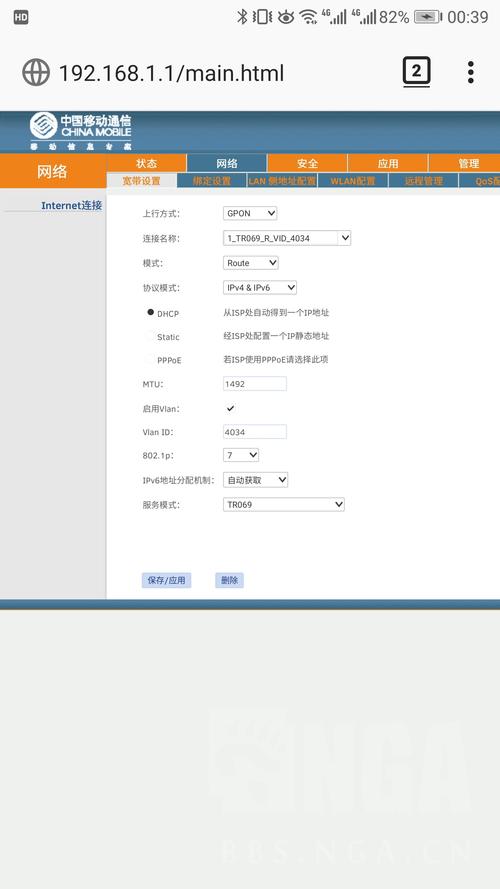
Task: Select Internet连接 in the sidebar
Action: click(71, 205)
